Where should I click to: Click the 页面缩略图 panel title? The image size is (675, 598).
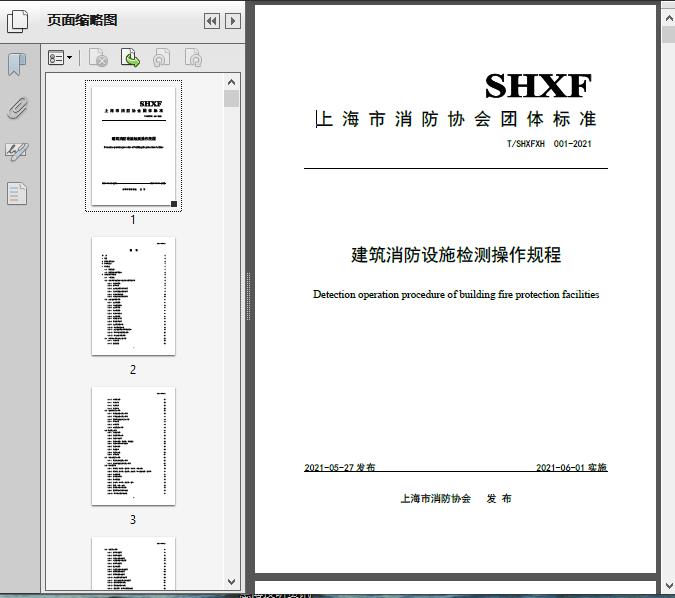coord(82,20)
